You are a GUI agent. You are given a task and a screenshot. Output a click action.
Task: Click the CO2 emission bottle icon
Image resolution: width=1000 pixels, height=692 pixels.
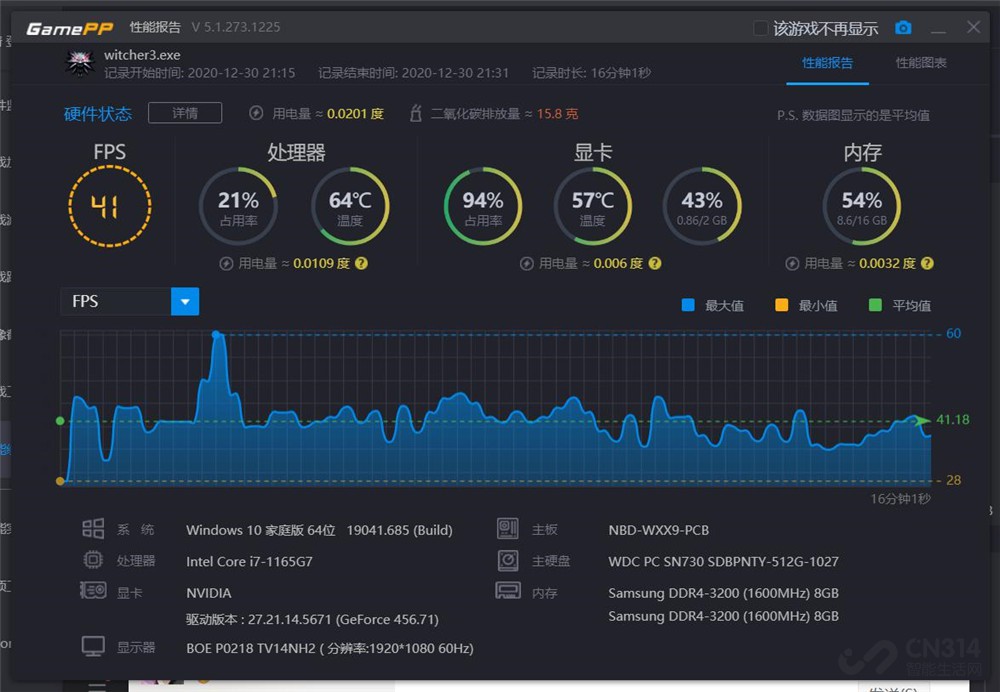(416, 113)
